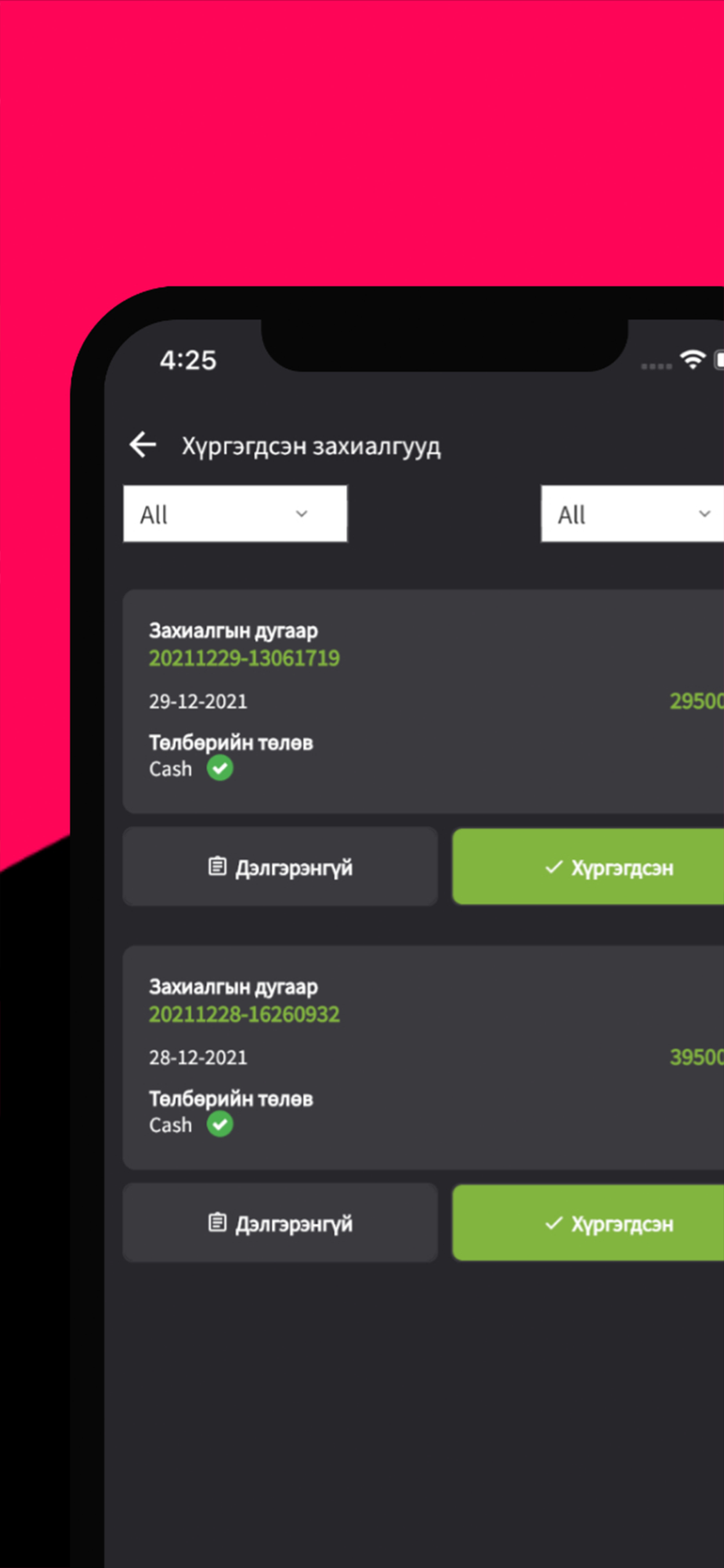Screen dimensions: 724x1568
Task: Tap the back arrow icon
Action: tap(143, 445)
